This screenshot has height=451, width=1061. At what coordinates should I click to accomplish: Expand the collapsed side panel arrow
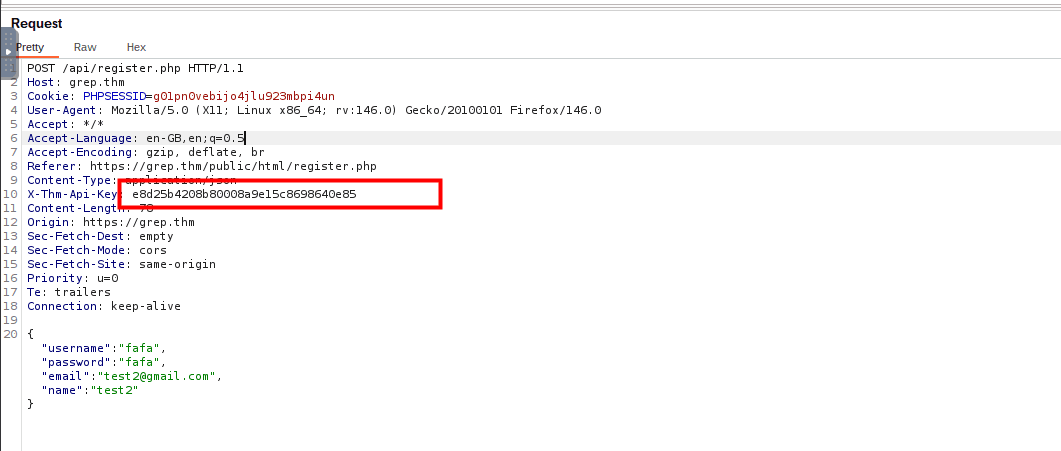[x=9, y=50]
